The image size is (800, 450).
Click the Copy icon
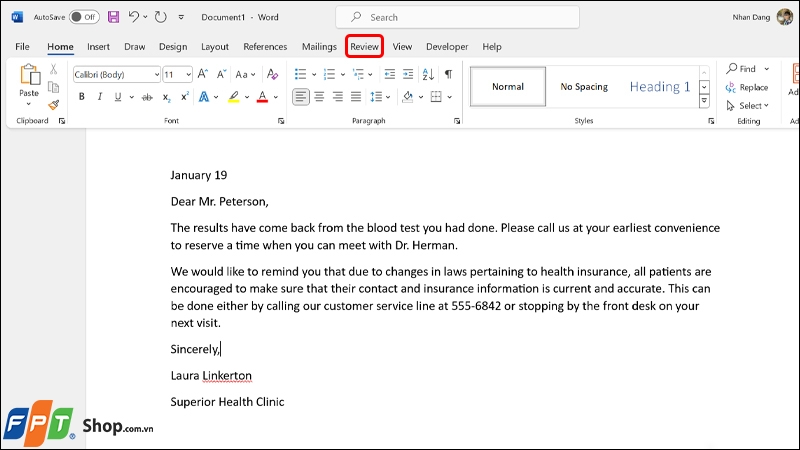click(54, 87)
